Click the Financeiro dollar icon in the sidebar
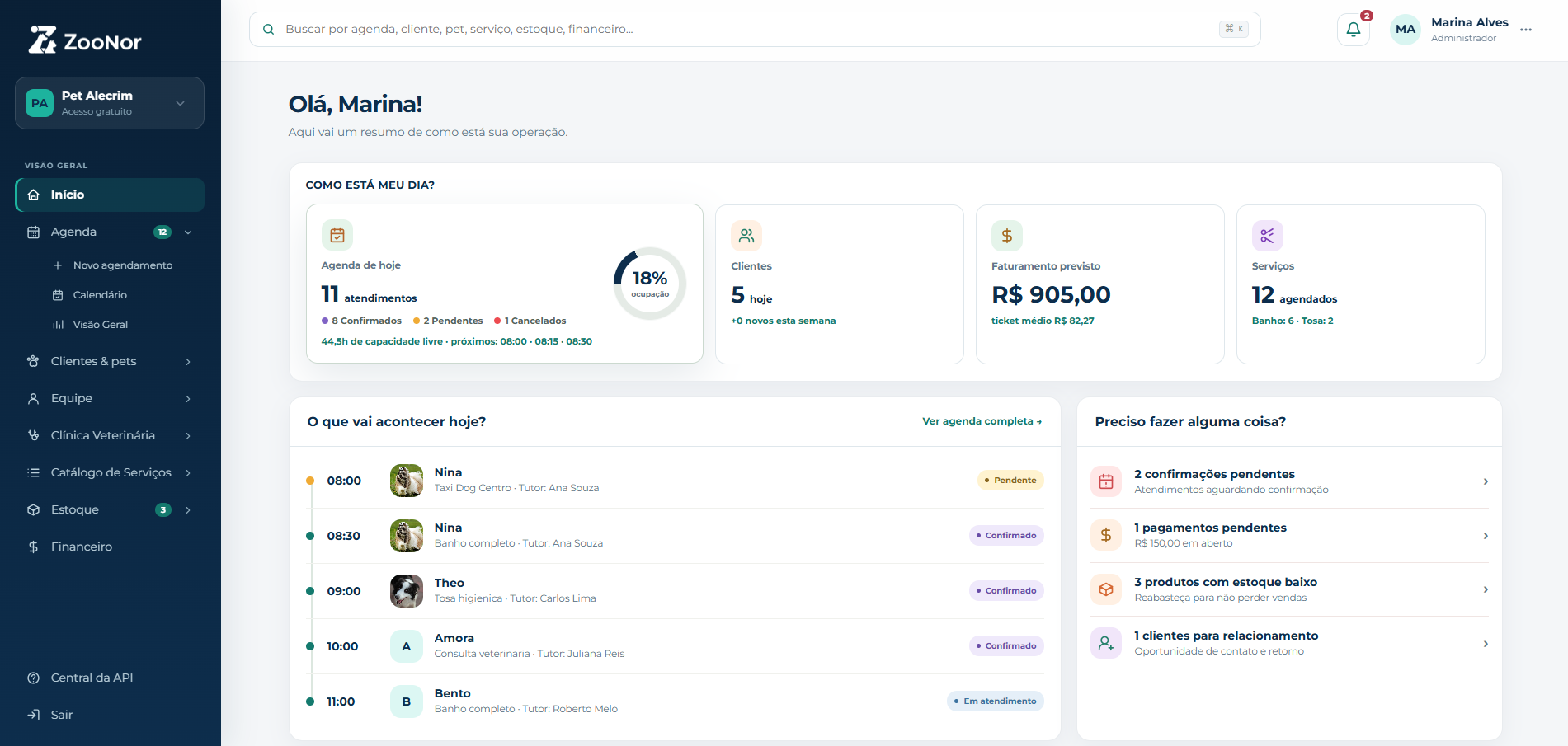The width and height of the screenshot is (1568, 746). tap(33, 547)
